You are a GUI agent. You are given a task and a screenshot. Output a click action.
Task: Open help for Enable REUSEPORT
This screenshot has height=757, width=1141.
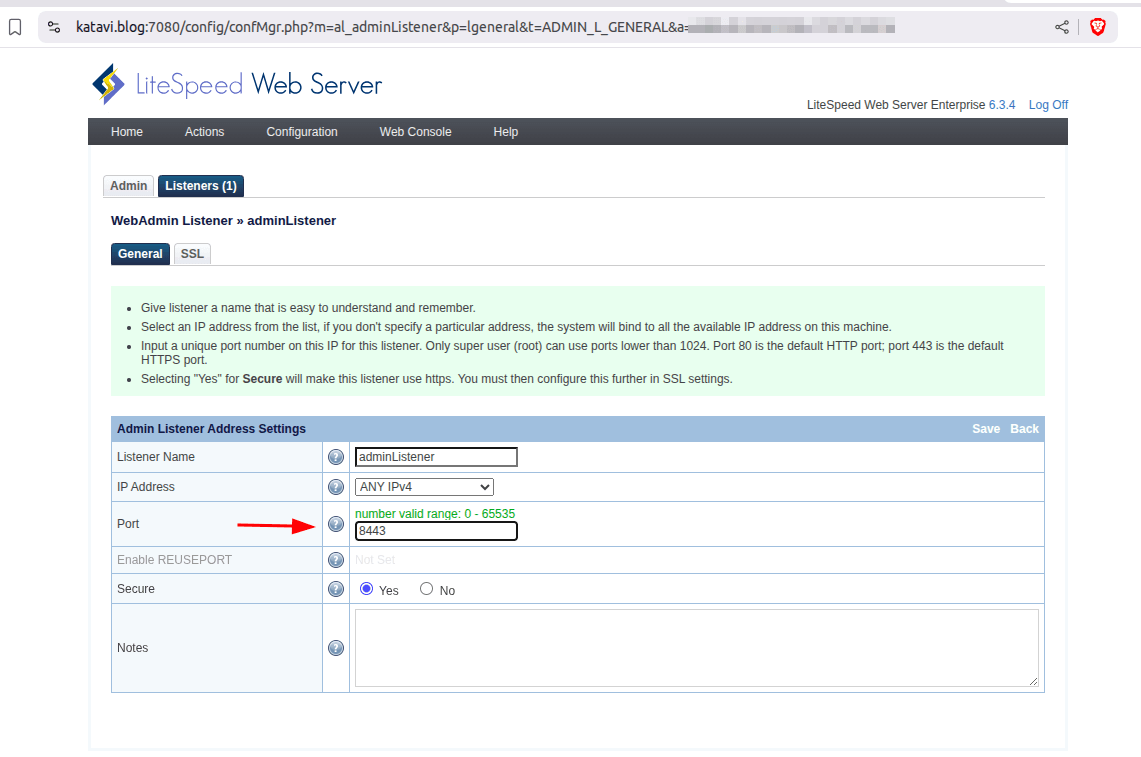pyautogui.click(x=335, y=559)
